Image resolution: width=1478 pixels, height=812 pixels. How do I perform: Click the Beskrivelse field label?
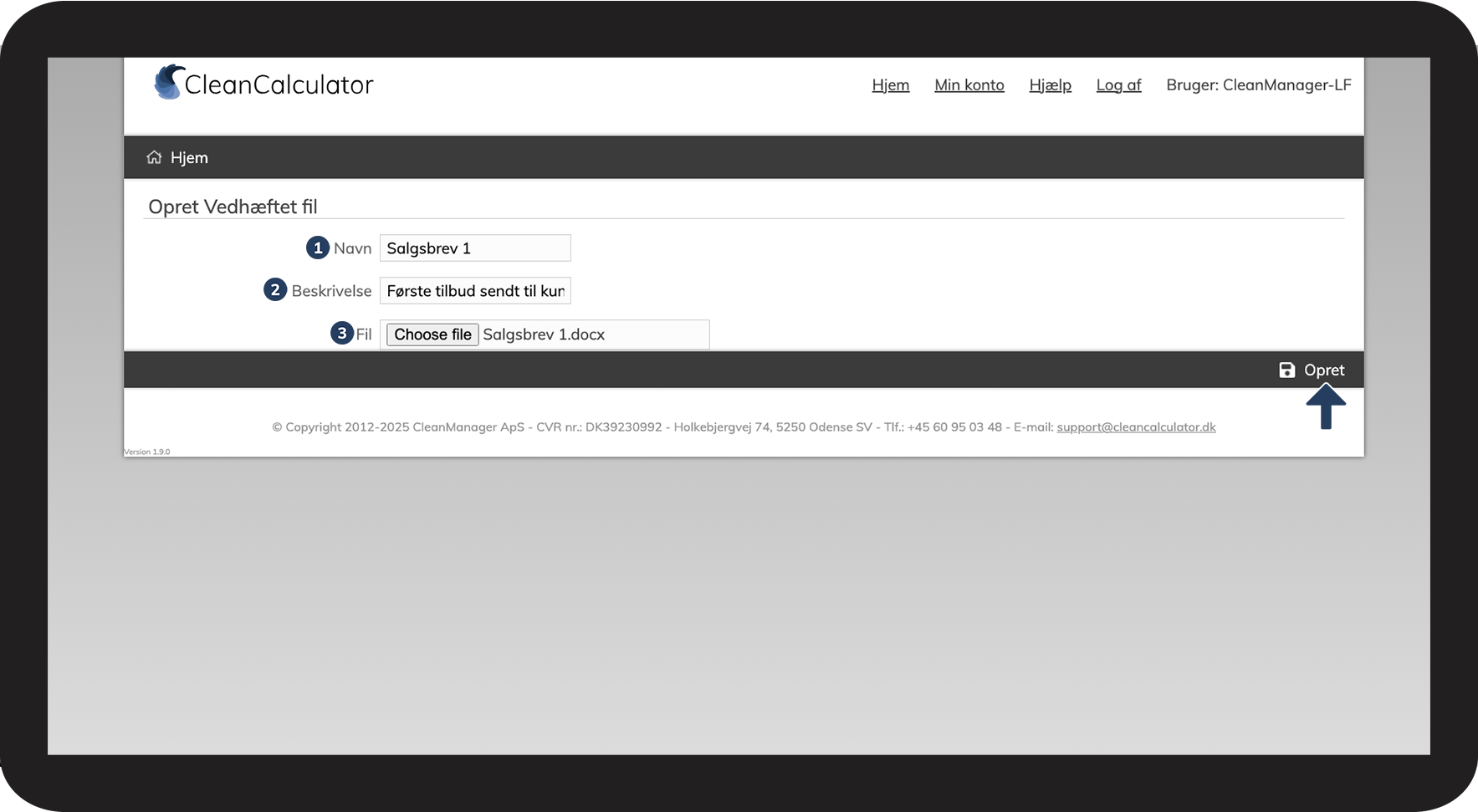[x=331, y=291]
